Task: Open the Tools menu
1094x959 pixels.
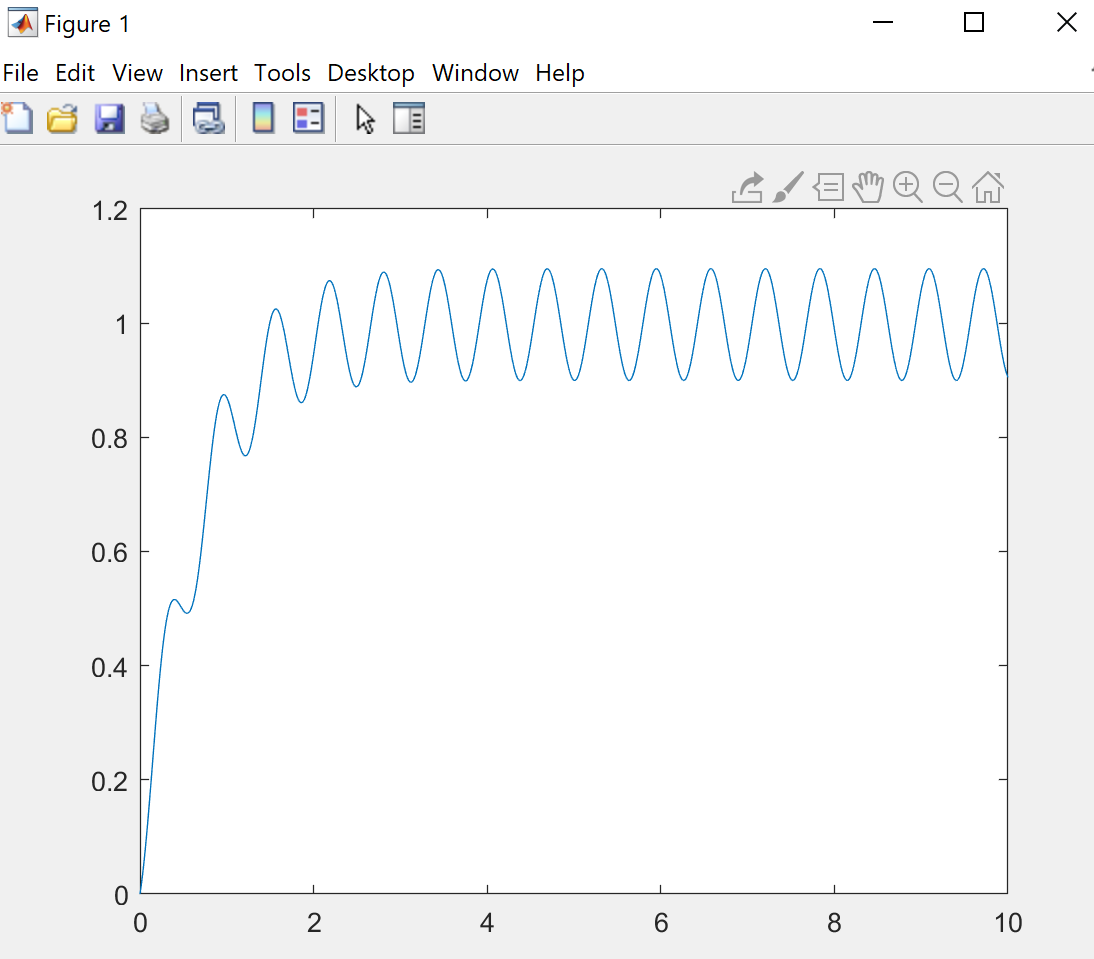Action: tap(282, 73)
